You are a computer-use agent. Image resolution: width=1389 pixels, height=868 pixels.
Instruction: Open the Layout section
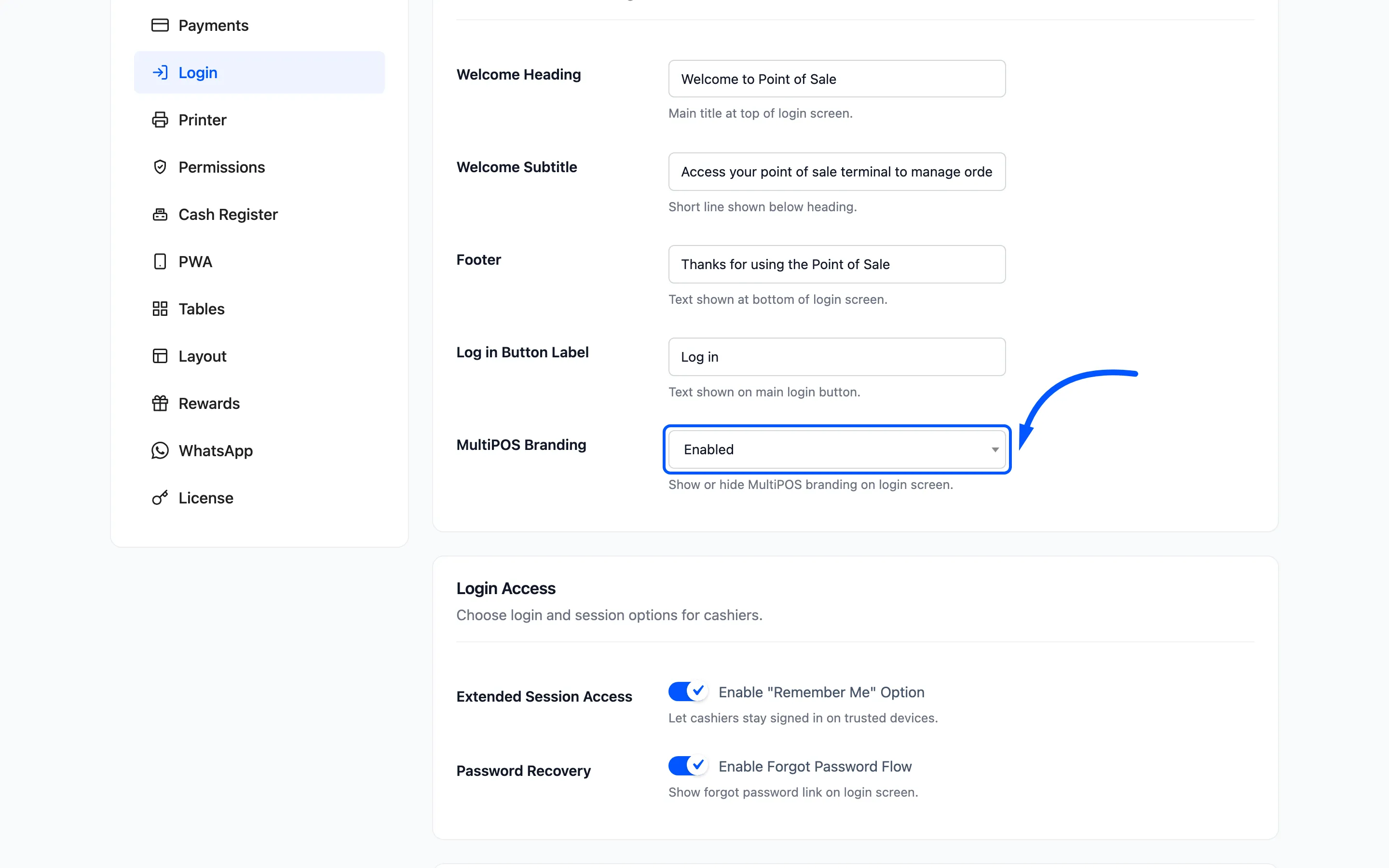click(x=259, y=356)
